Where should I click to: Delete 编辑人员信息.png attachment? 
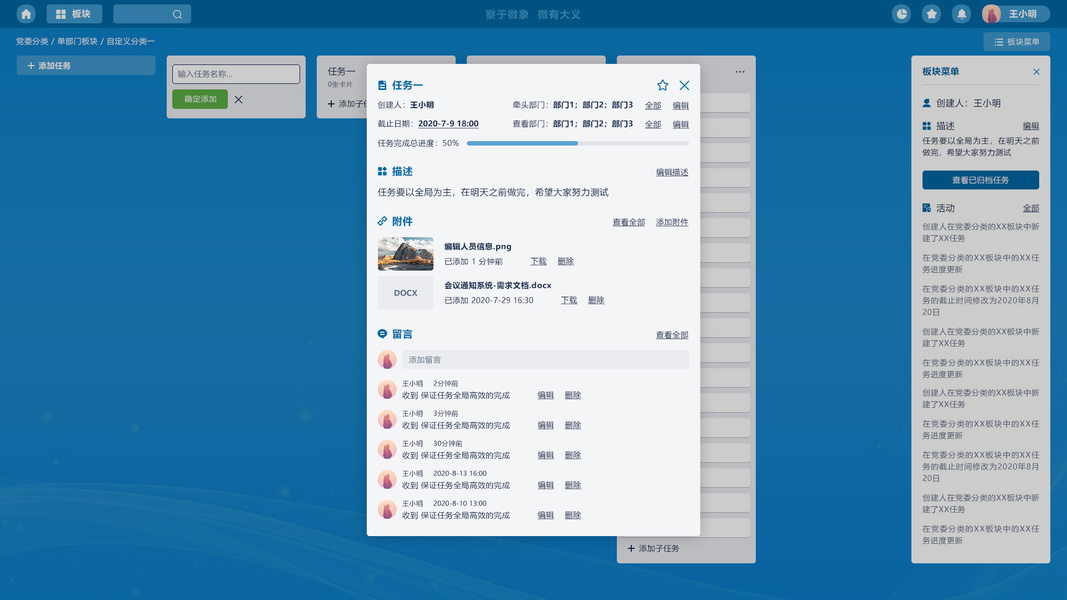click(x=565, y=261)
